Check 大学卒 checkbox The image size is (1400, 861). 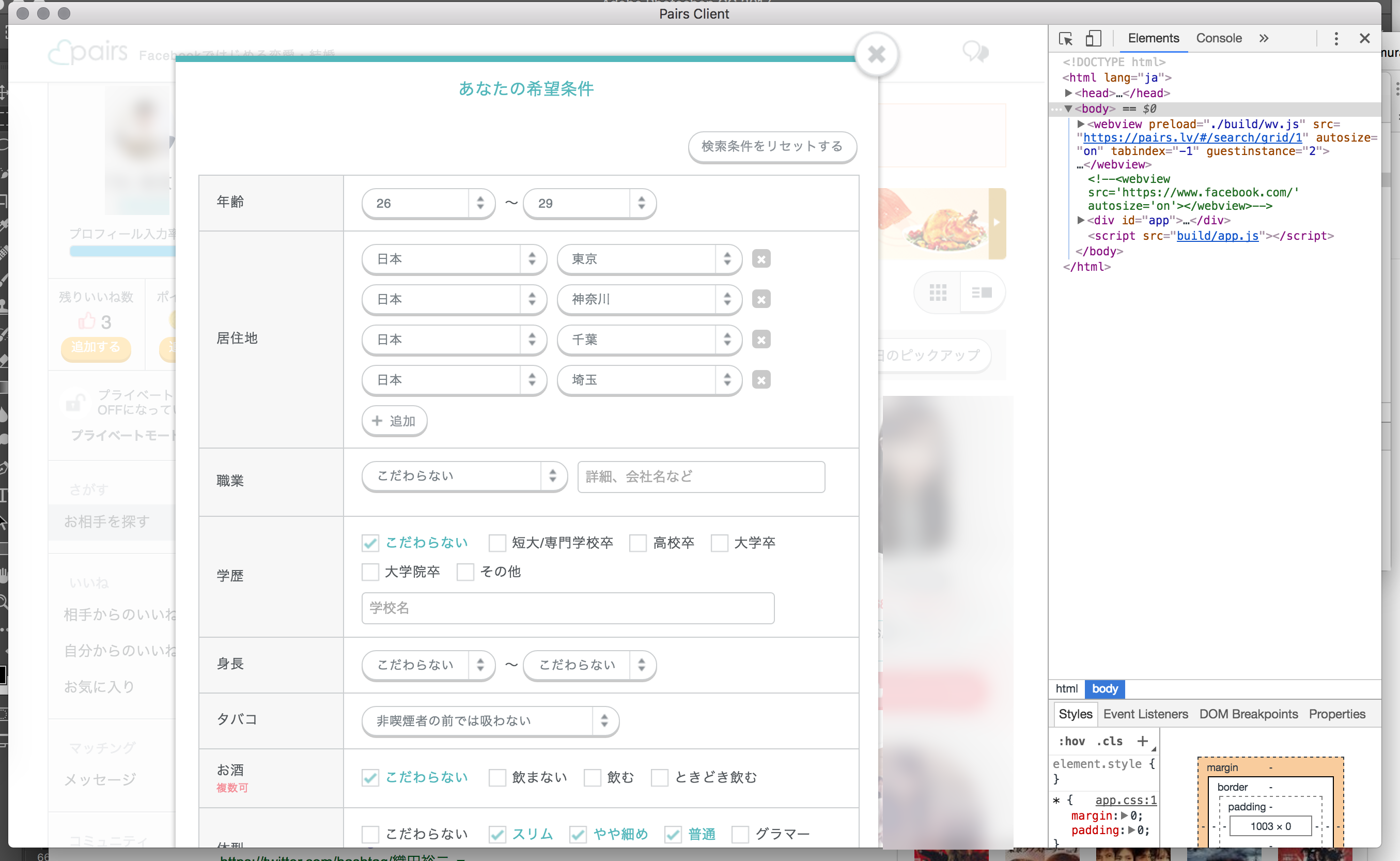[x=719, y=543]
